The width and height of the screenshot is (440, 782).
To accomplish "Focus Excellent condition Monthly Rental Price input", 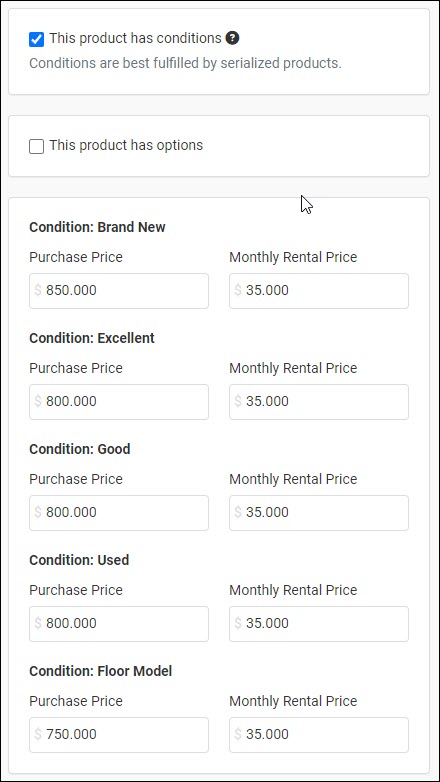I will (x=319, y=402).
